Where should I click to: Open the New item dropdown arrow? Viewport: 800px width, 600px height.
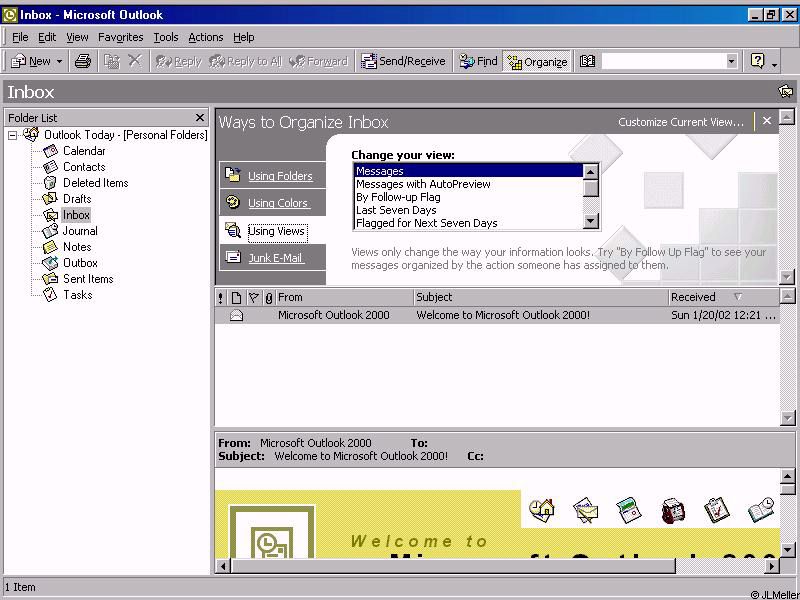(59, 61)
